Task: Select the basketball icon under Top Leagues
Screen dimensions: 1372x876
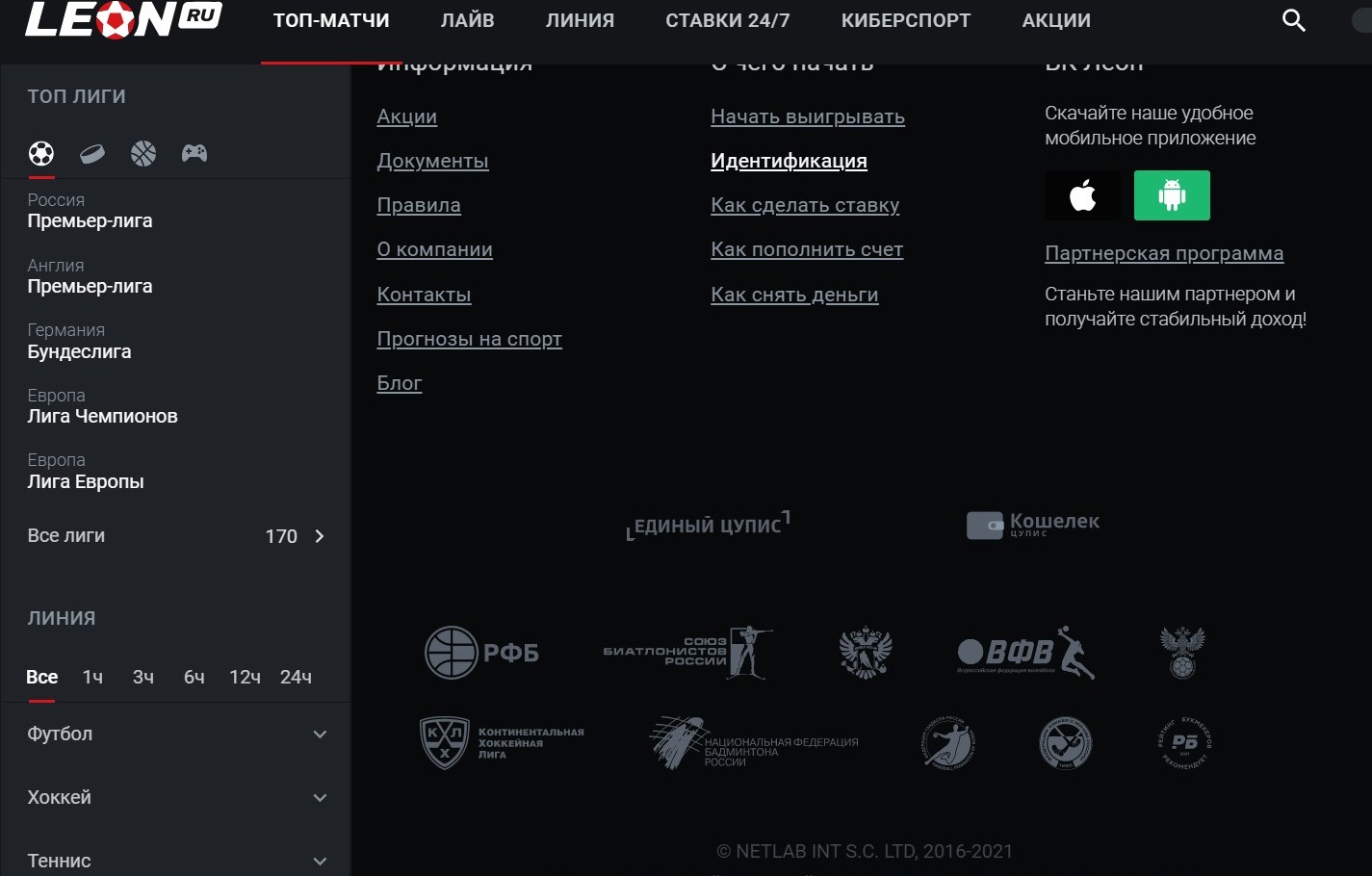Action: pos(143,153)
